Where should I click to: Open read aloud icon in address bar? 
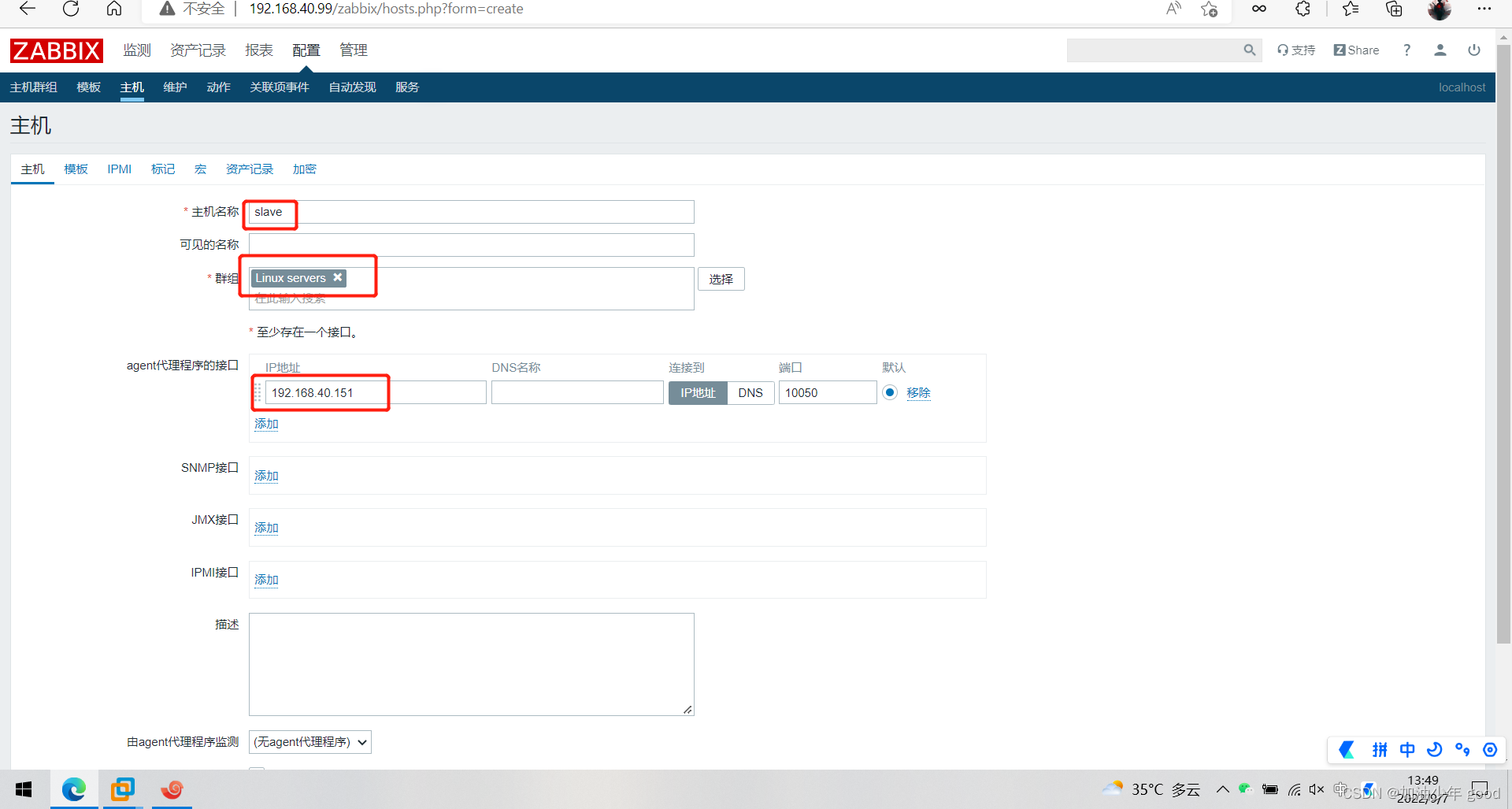click(1173, 9)
